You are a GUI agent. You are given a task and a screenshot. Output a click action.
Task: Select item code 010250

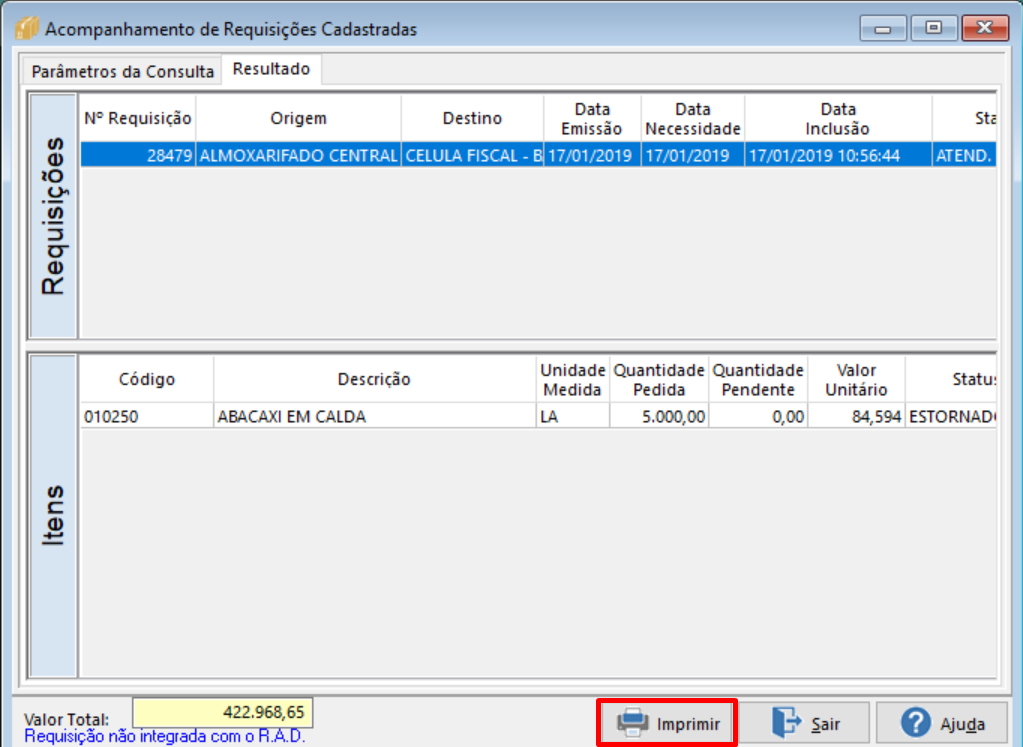[x=147, y=416]
